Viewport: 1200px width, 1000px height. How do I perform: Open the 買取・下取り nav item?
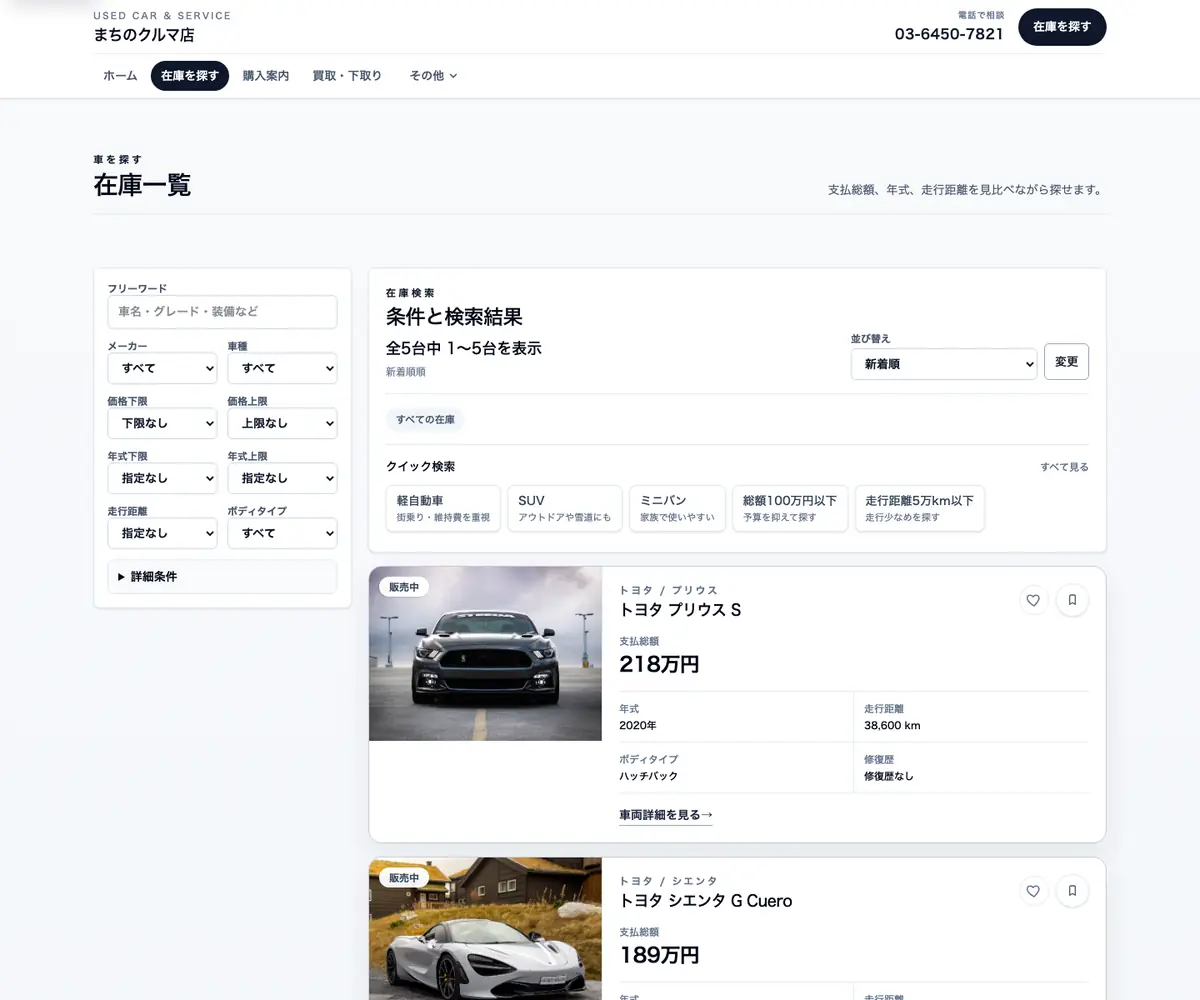tap(347, 76)
